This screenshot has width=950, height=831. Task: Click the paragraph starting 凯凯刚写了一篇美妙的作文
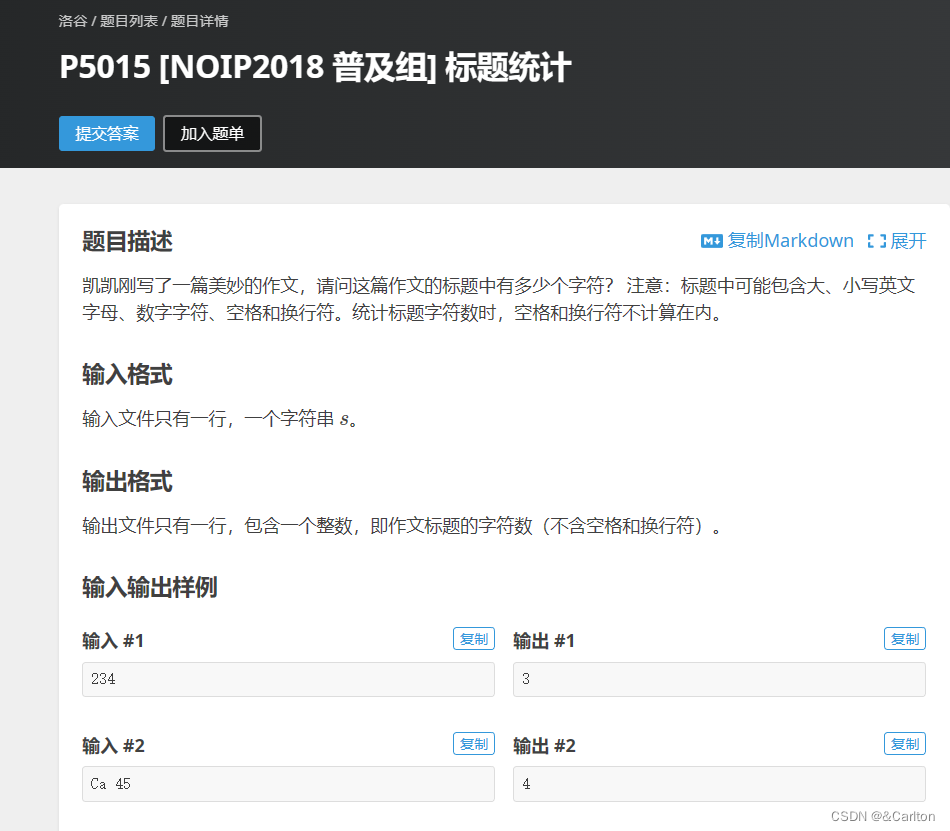tap(499, 299)
